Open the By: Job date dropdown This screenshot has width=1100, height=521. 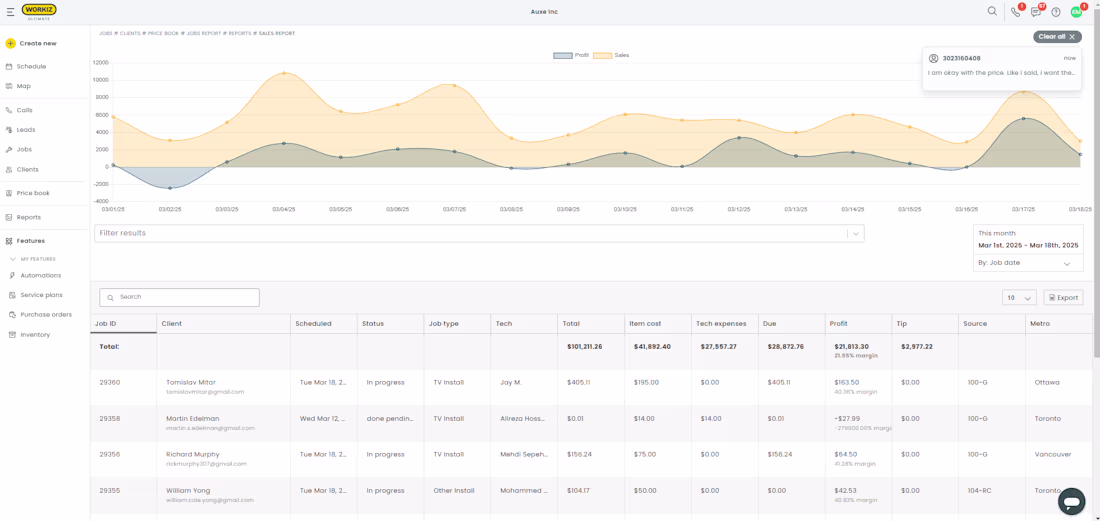click(1028, 263)
